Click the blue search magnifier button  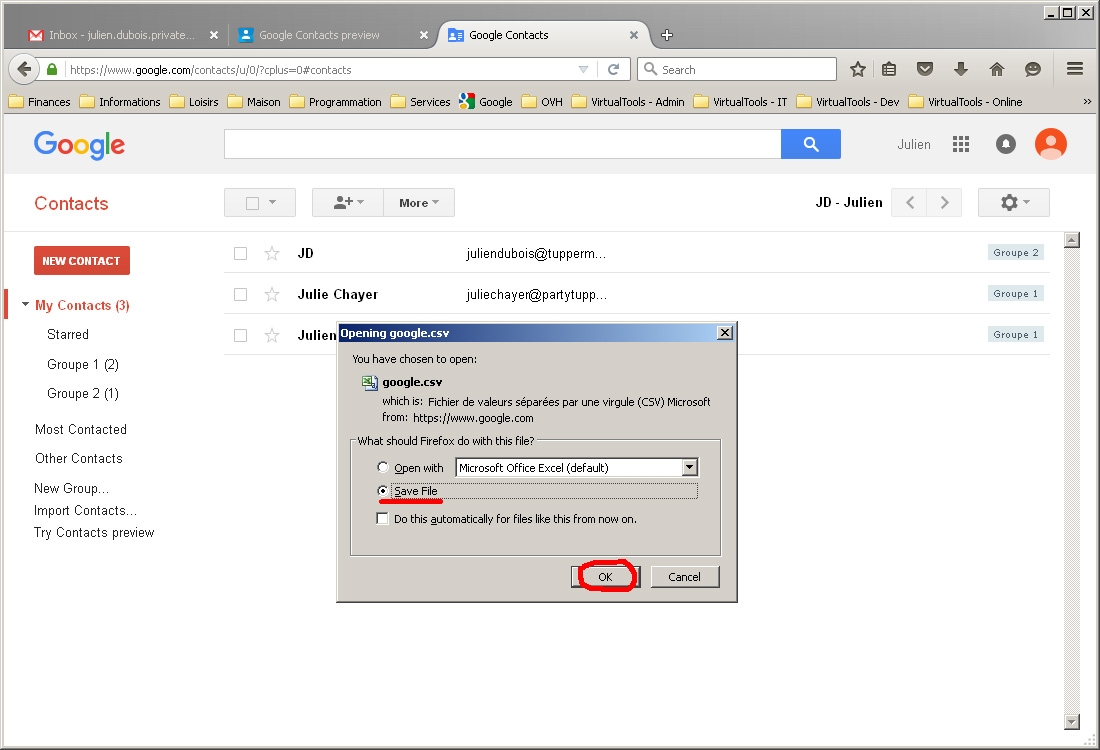pos(810,144)
